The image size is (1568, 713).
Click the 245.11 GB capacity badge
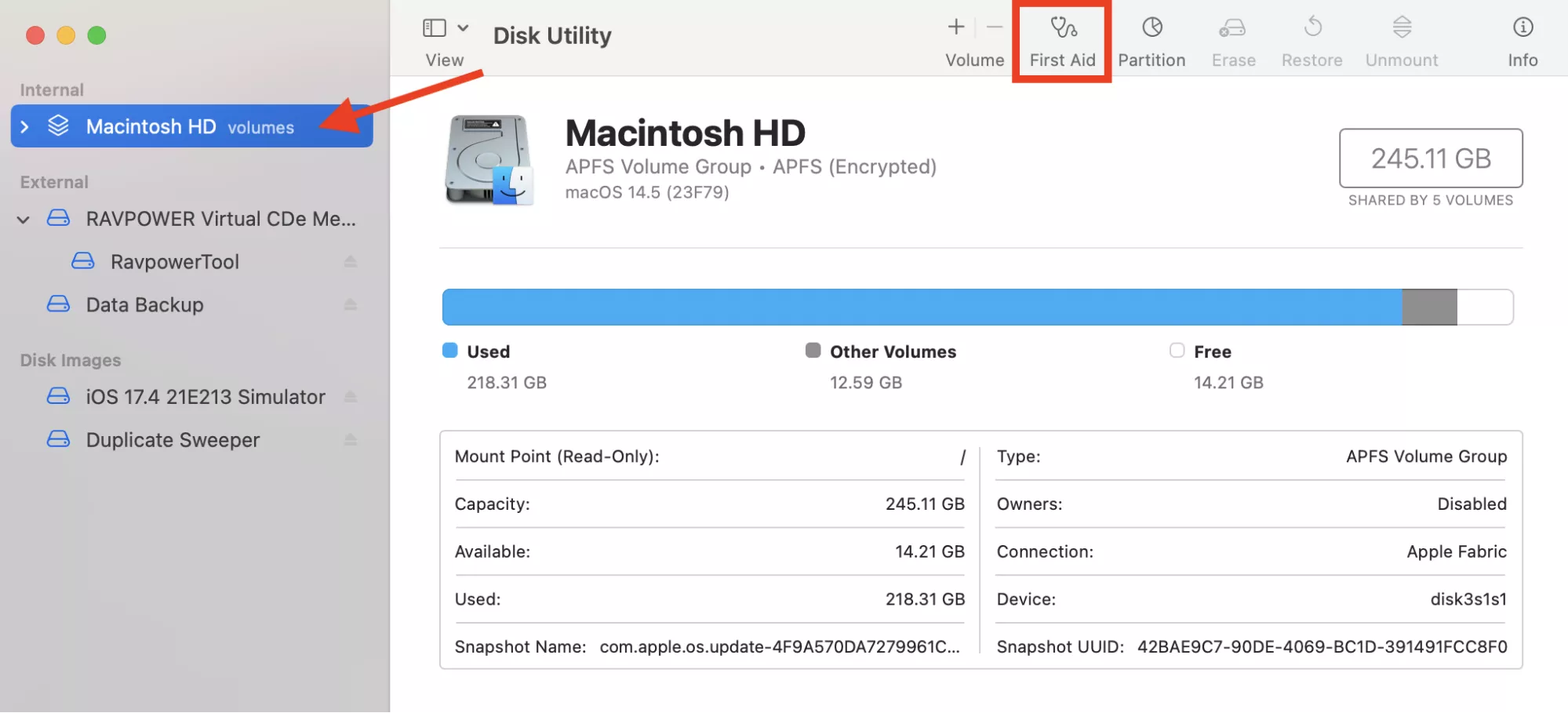(1430, 158)
